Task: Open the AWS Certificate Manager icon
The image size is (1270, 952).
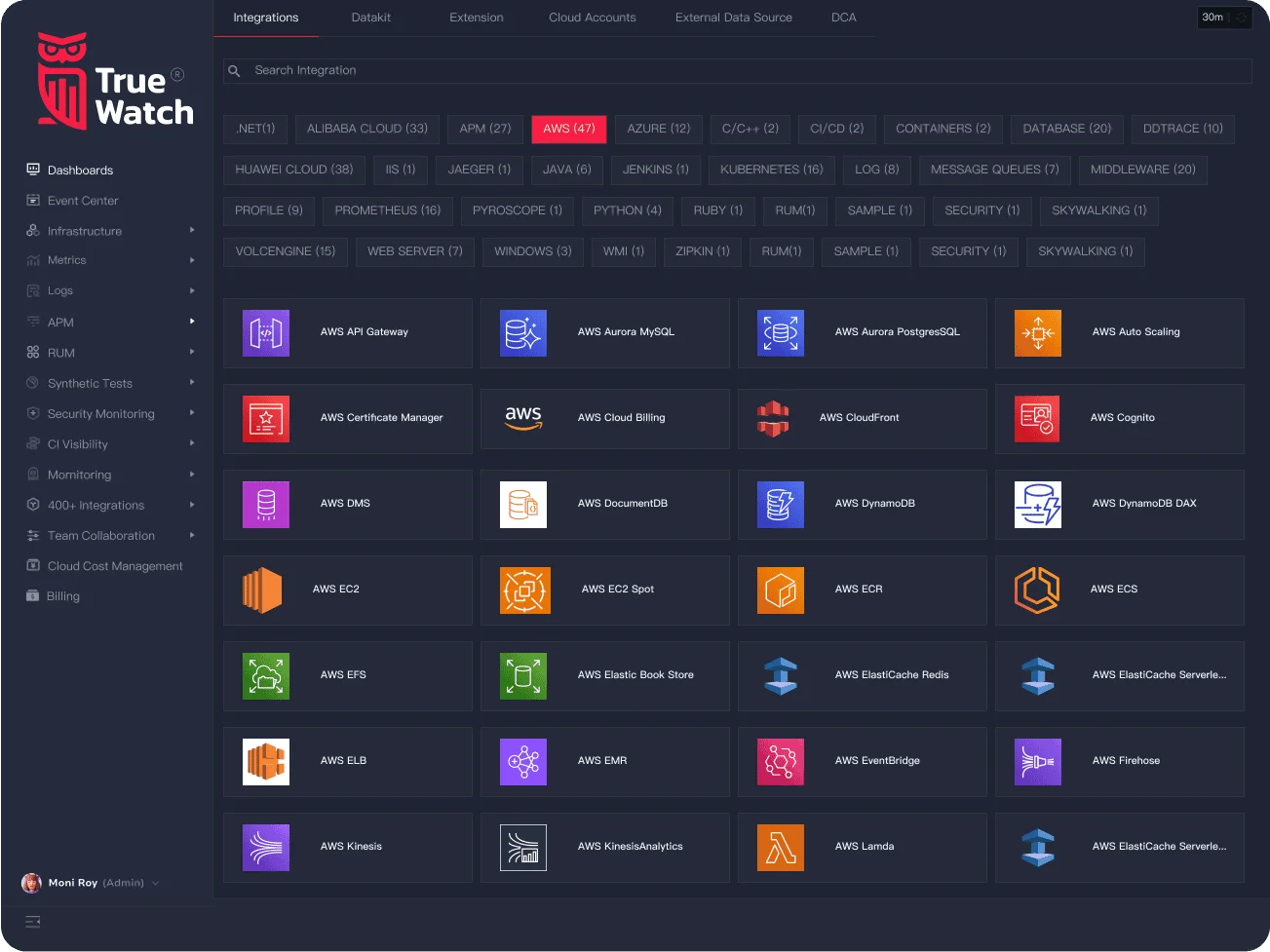Action: [266, 419]
